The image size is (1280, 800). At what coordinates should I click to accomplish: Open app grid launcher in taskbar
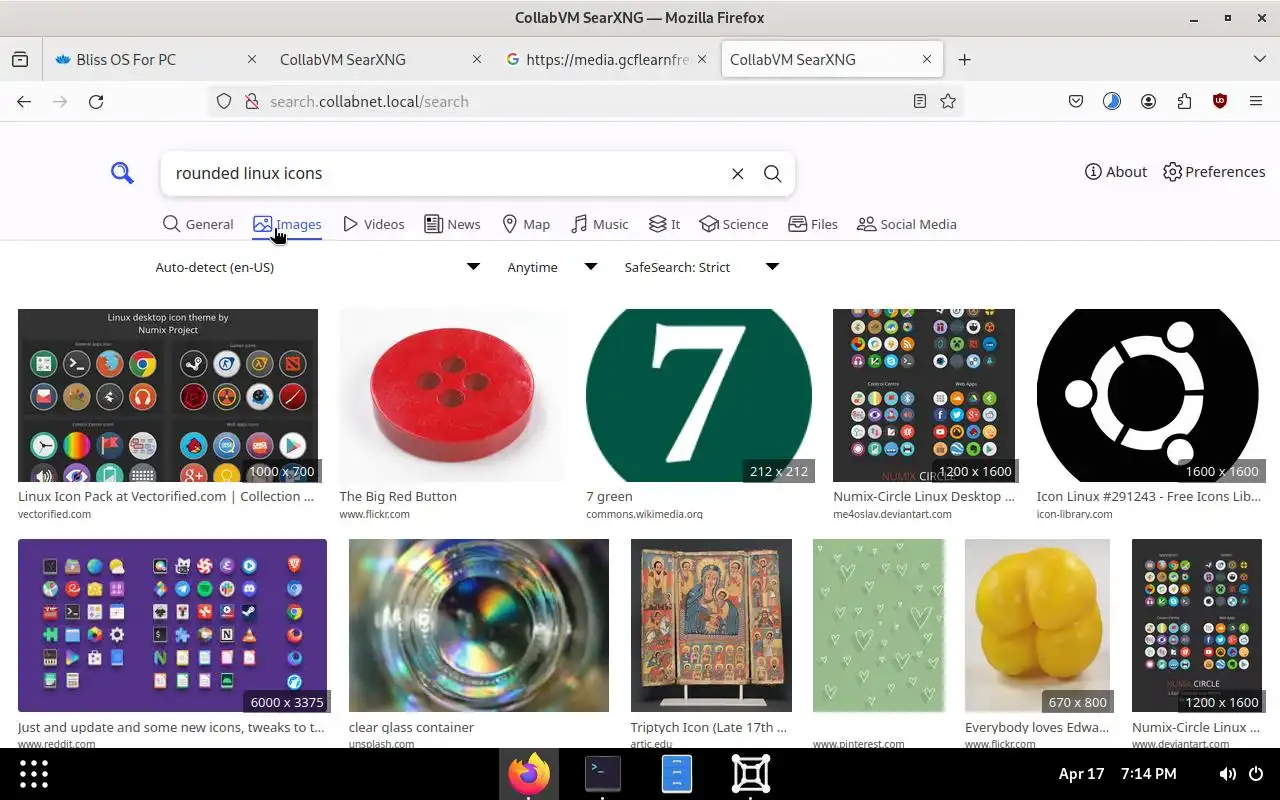point(34,773)
